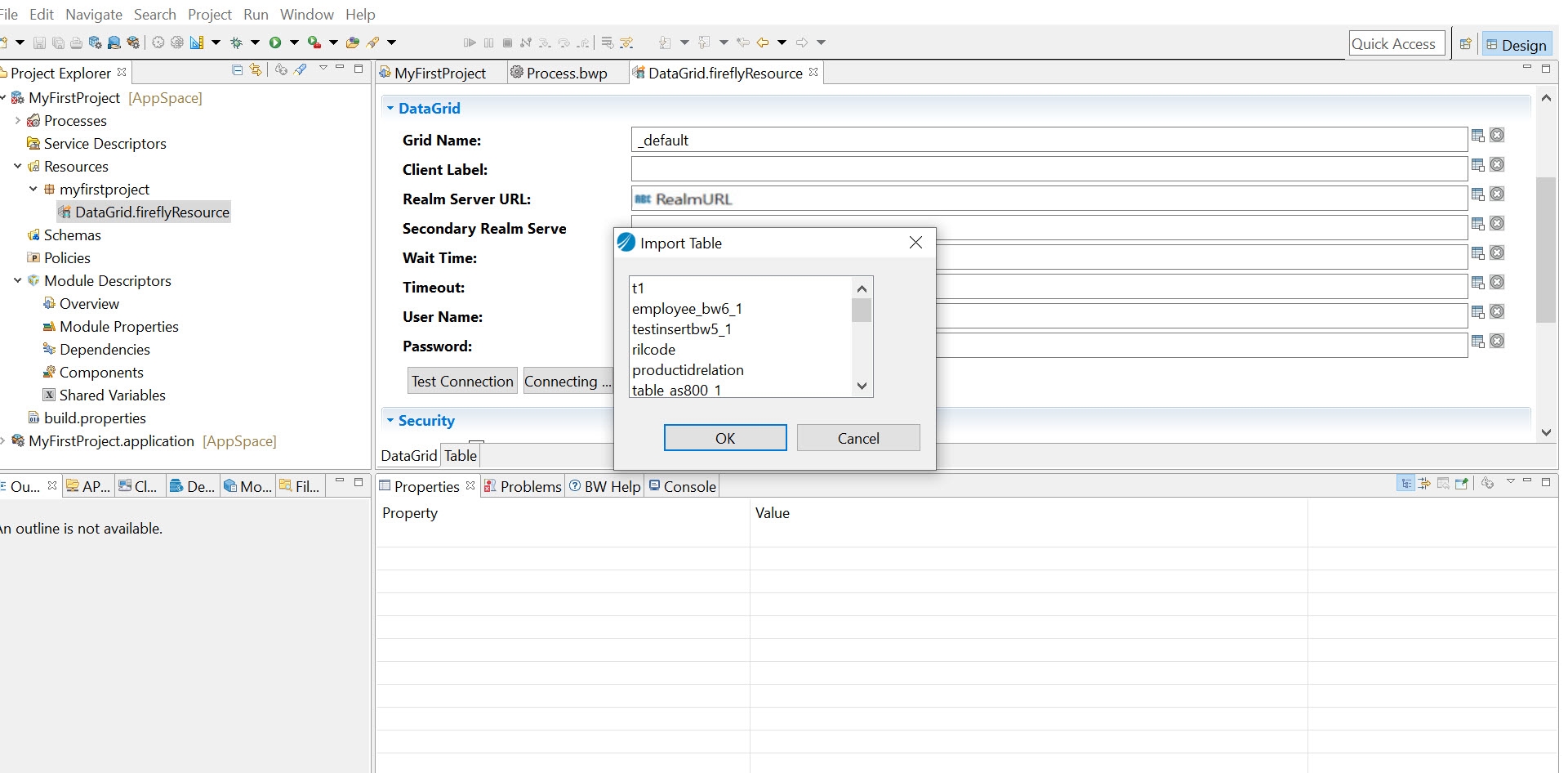
Task: Click Link with Editor icon in Project Explorer
Action: pyautogui.click(x=256, y=70)
